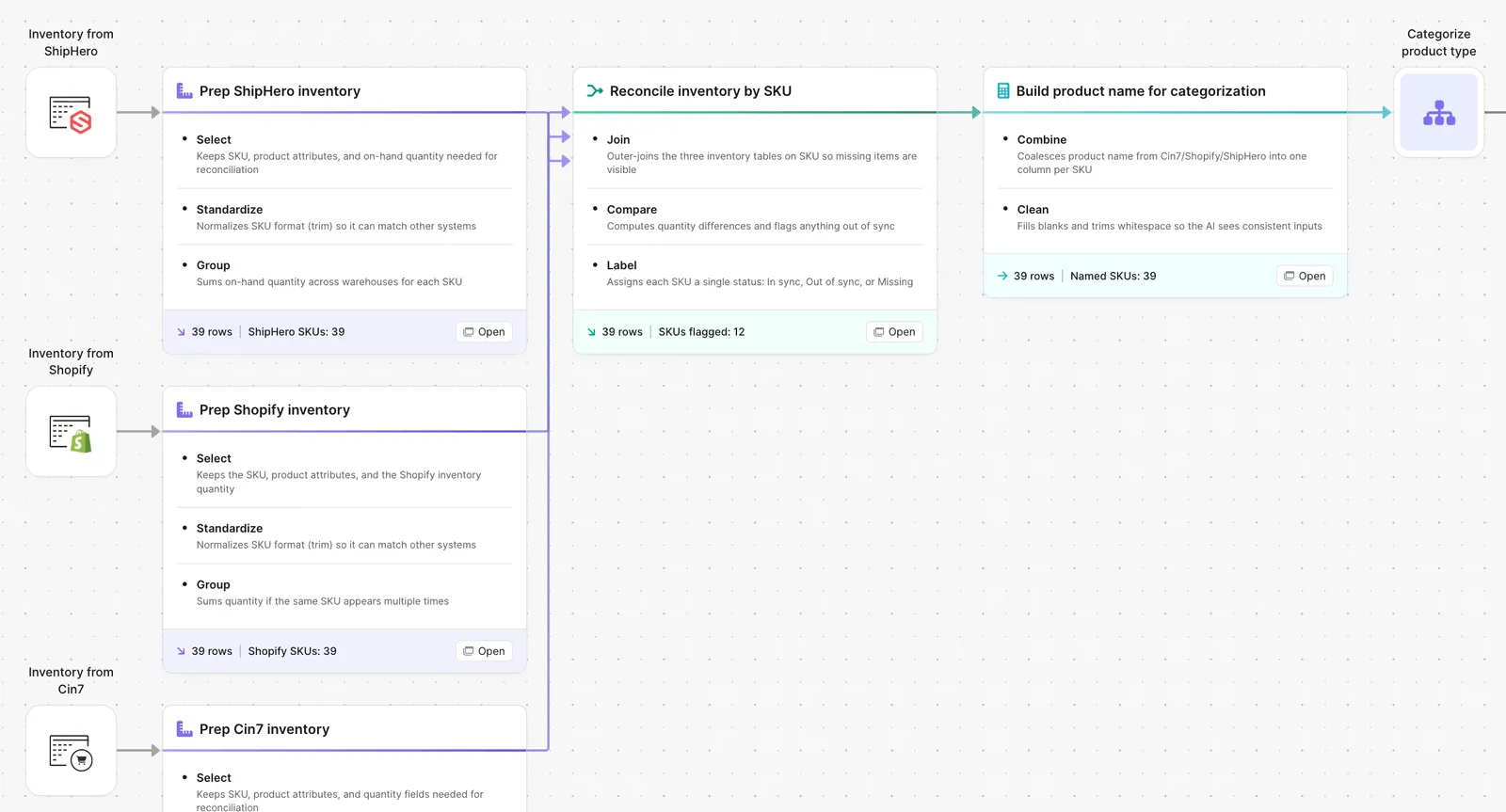Click Sums quantity if the same SKU appears description
This screenshot has height=812, width=1506.
pos(322,601)
